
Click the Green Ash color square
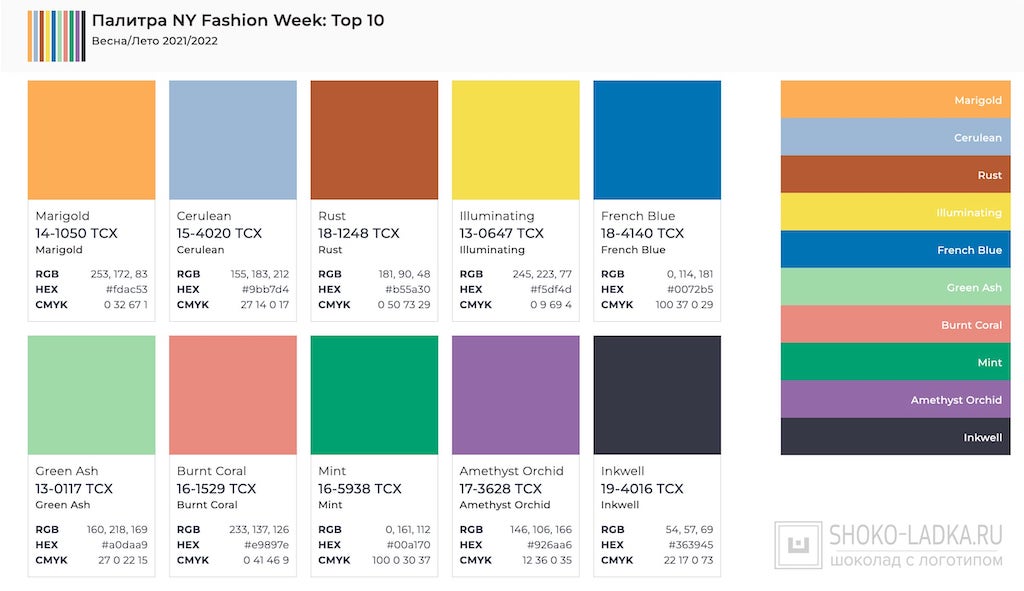(91, 395)
